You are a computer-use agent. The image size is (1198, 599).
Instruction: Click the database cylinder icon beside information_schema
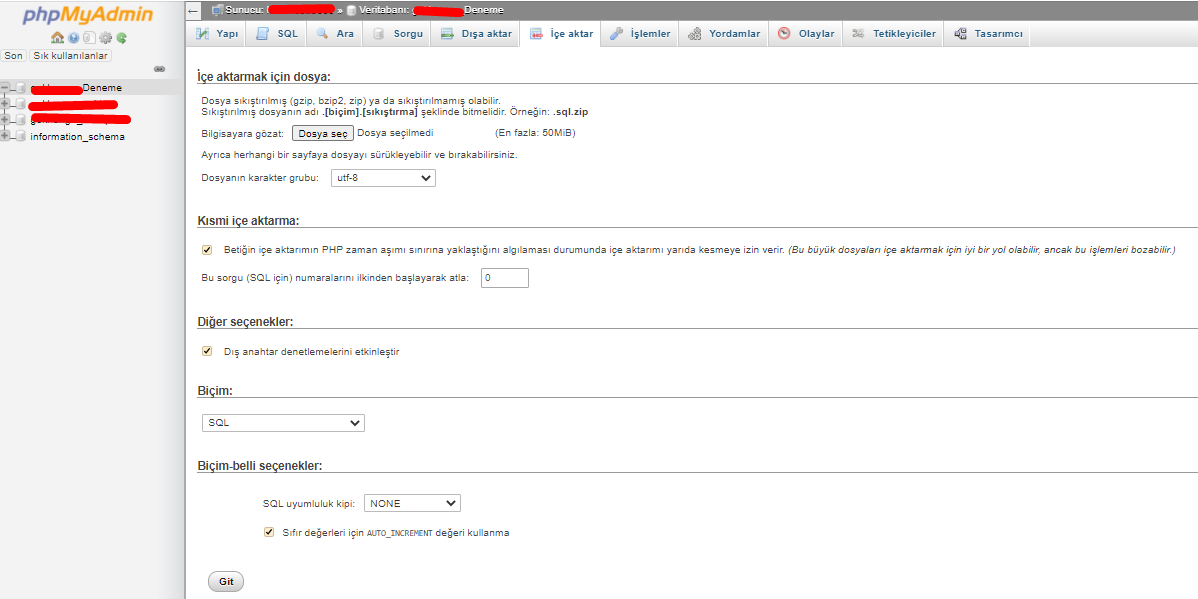pyautogui.click(x=21, y=137)
